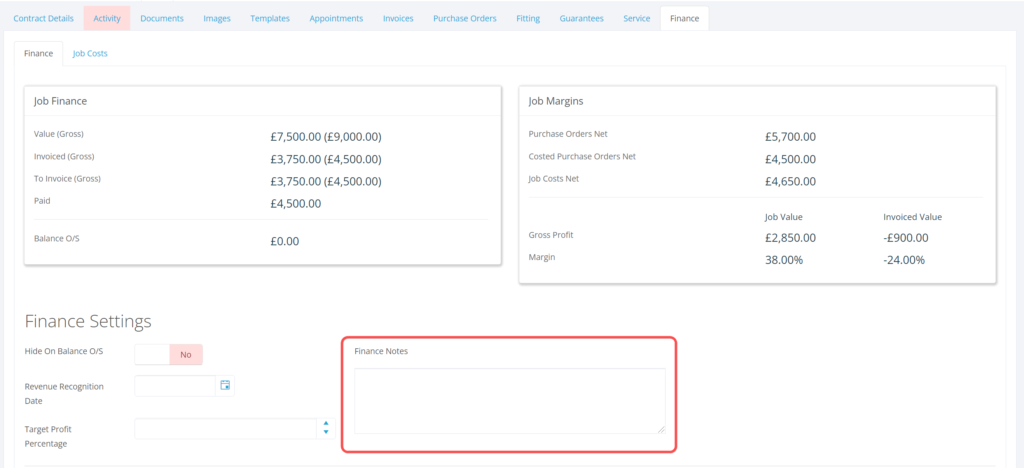Navigate to the Purchase Orders tab

[x=465, y=18]
